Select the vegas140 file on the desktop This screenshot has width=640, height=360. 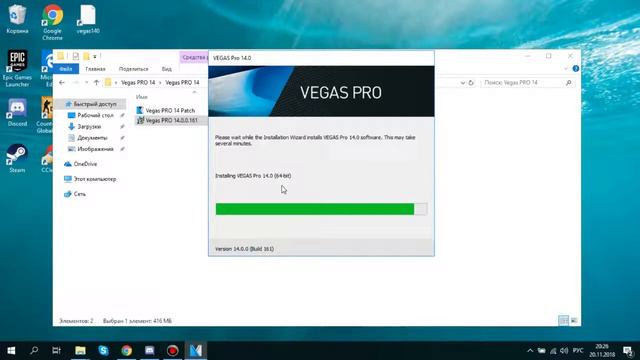click(x=88, y=19)
